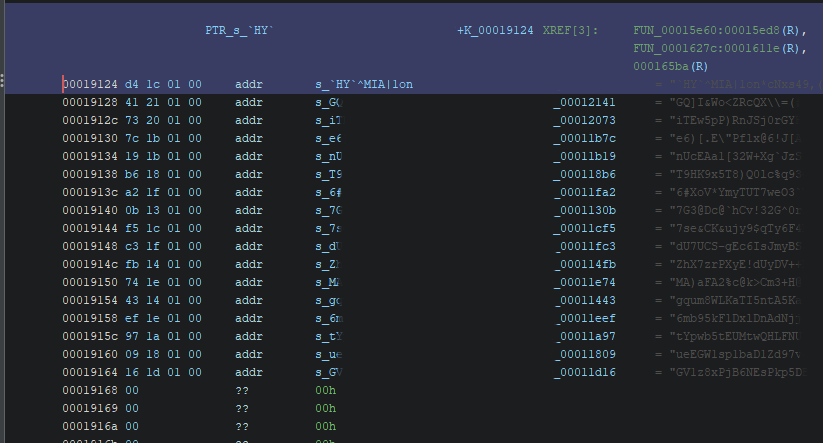Click bytes 7c 1b 01 00
The image size is (823, 443).
(x=163, y=139)
